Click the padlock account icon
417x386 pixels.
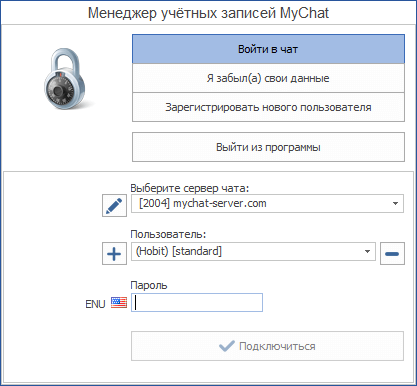pos(65,79)
